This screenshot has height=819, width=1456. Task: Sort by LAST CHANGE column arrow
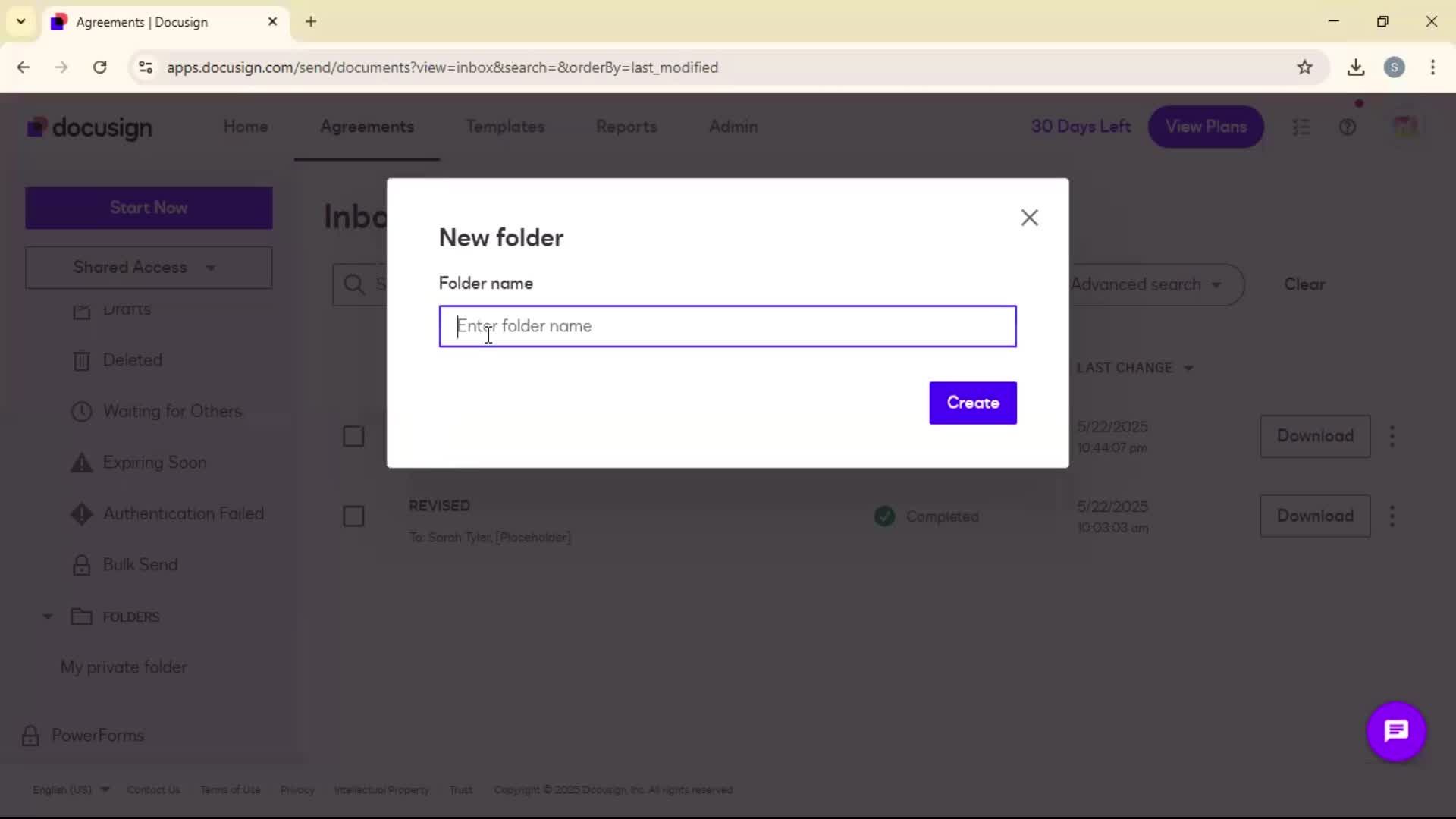(x=1188, y=369)
